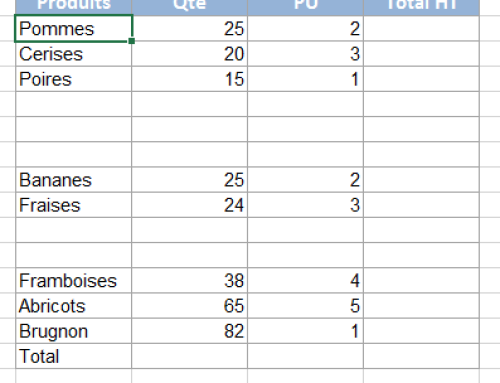Select the Pommes cell
This screenshot has width=500, height=383.
73,28
